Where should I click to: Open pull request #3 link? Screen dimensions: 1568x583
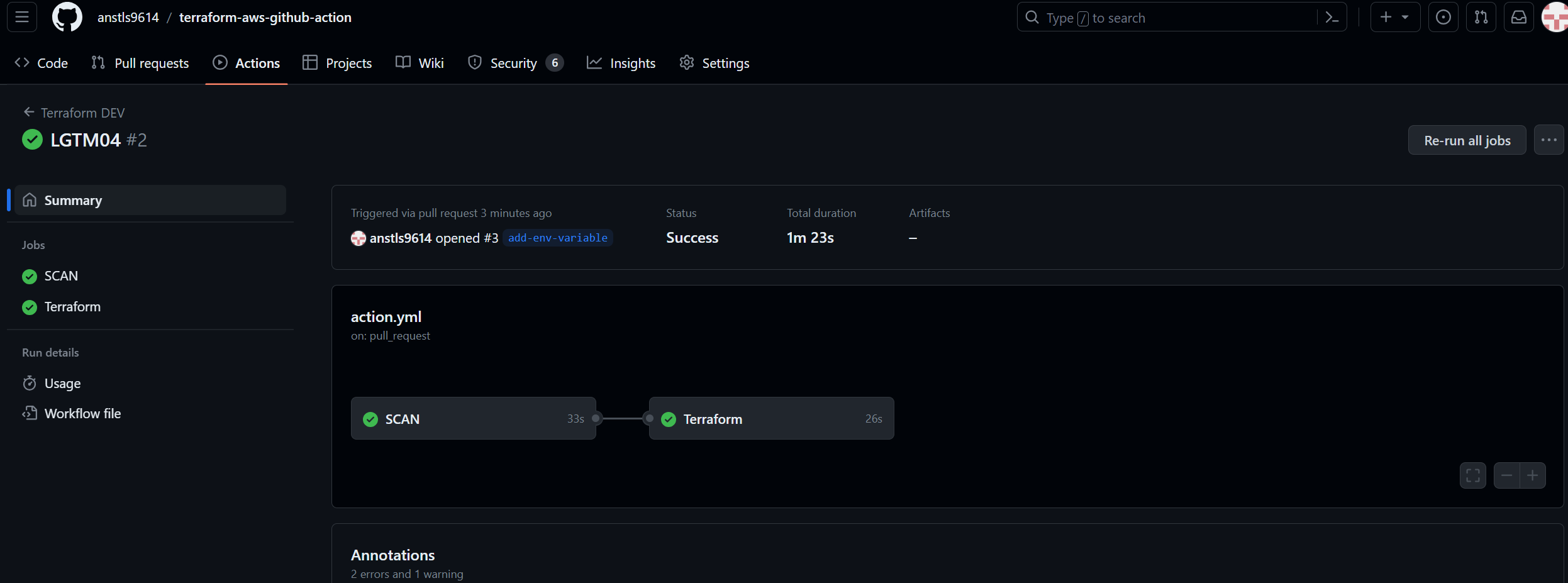pyautogui.click(x=491, y=238)
